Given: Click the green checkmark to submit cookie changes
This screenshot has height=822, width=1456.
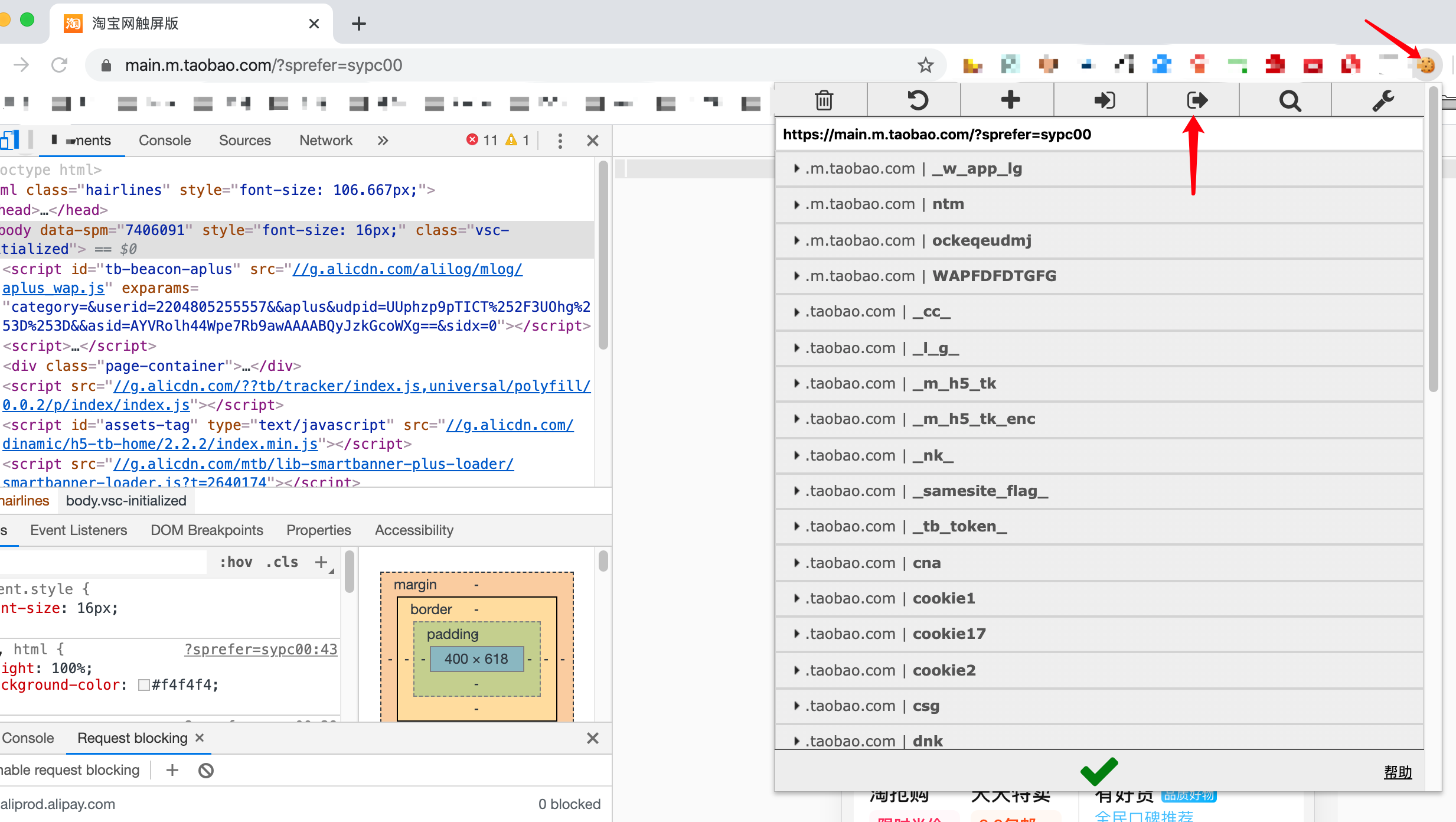Looking at the screenshot, I should pyautogui.click(x=1098, y=771).
